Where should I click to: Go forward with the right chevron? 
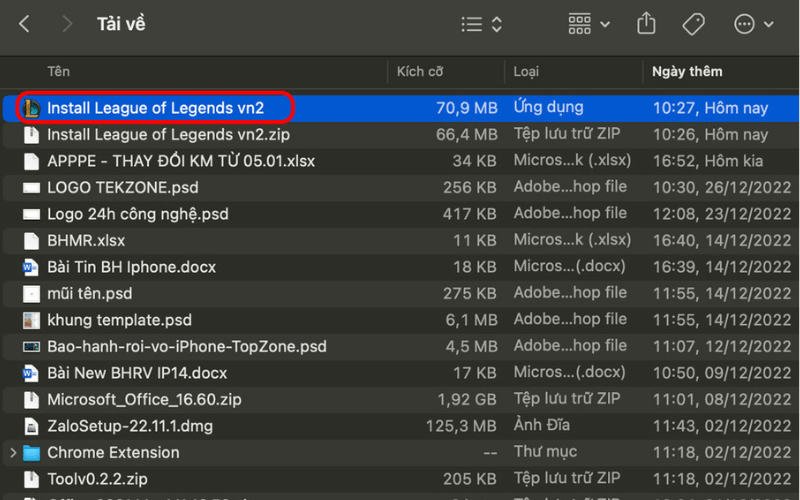(67, 24)
